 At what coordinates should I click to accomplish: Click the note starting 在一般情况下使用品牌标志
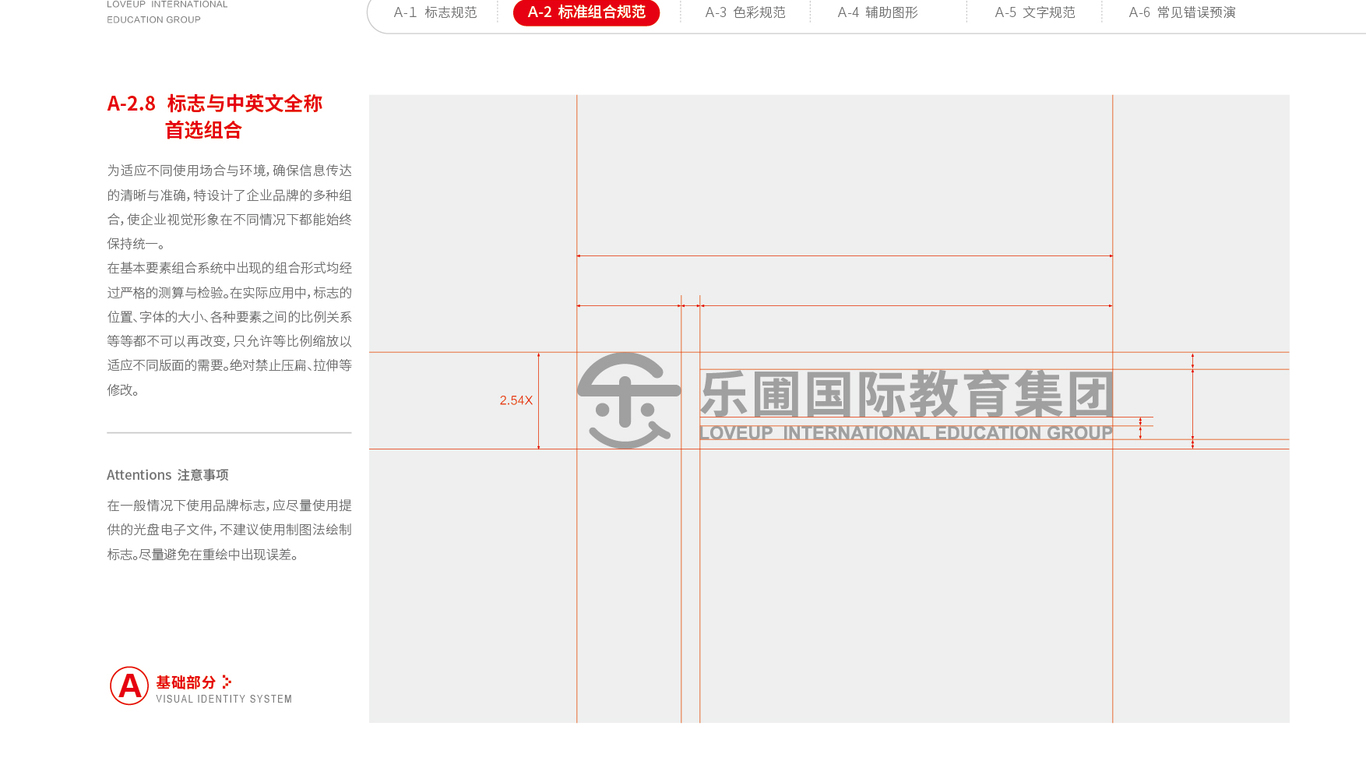tap(229, 530)
